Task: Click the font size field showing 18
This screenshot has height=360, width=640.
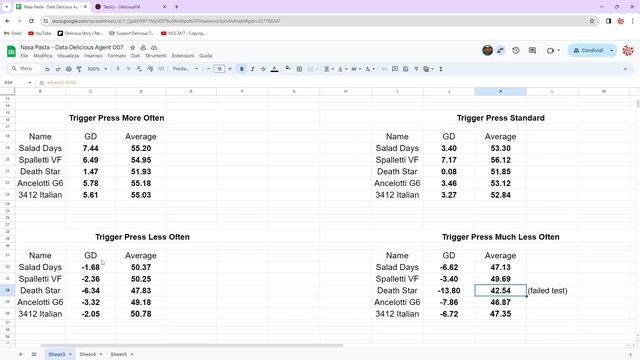Action: pyautogui.click(x=219, y=69)
